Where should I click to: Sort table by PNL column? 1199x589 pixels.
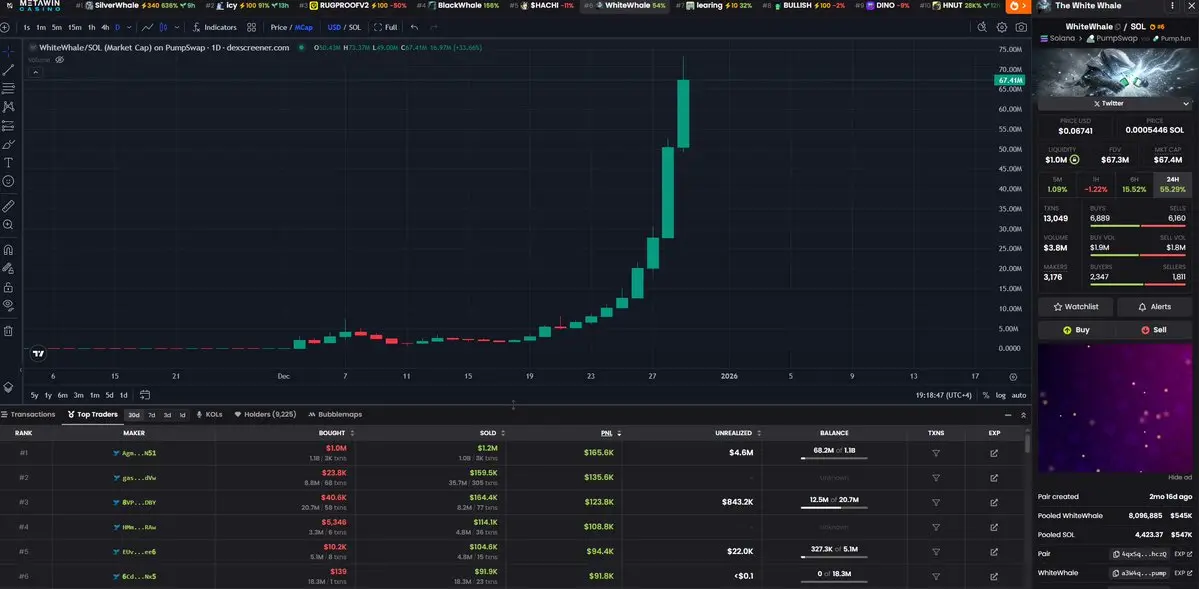point(609,433)
